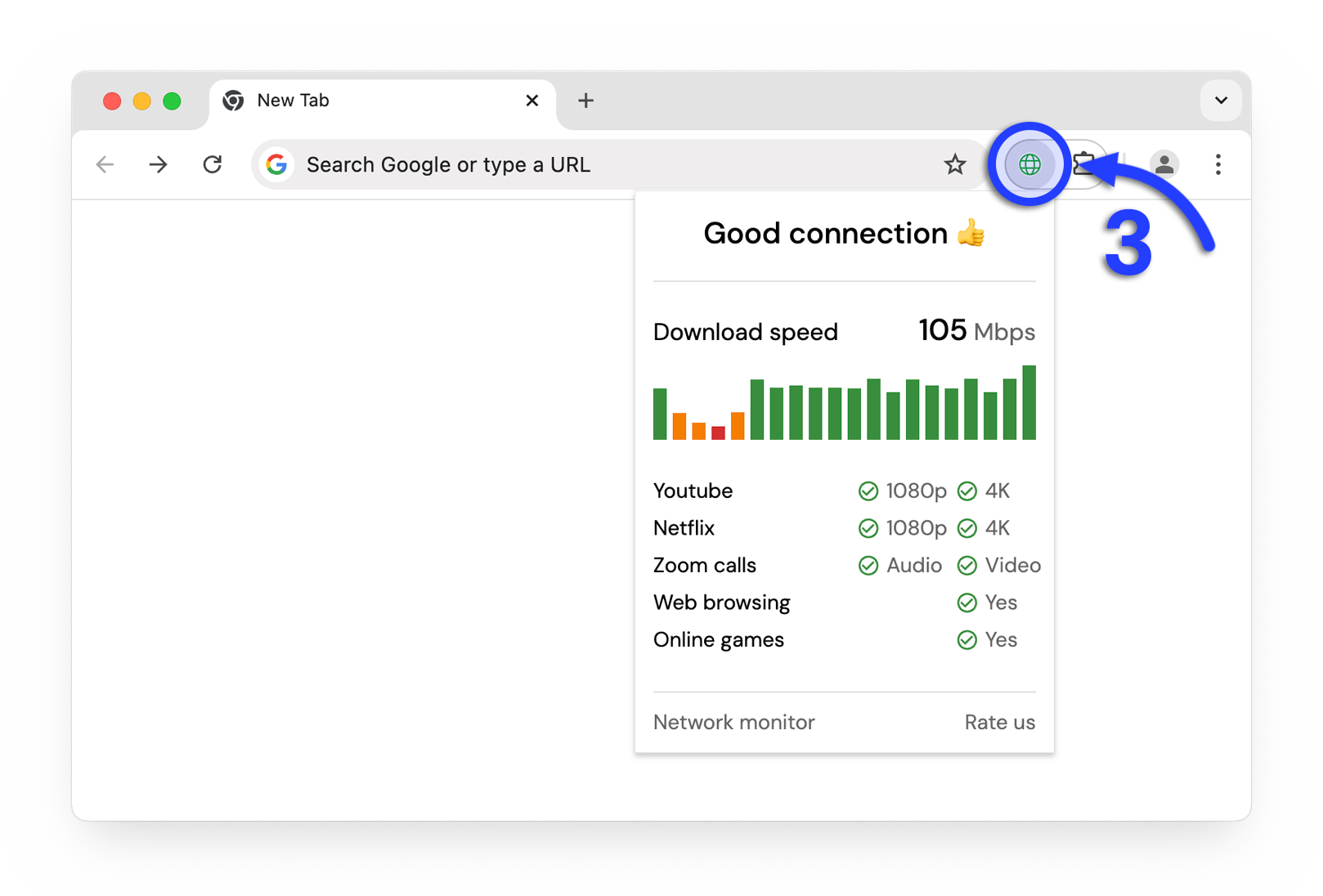
Task: Click the globe network monitor extension icon
Action: pos(1029,164)
